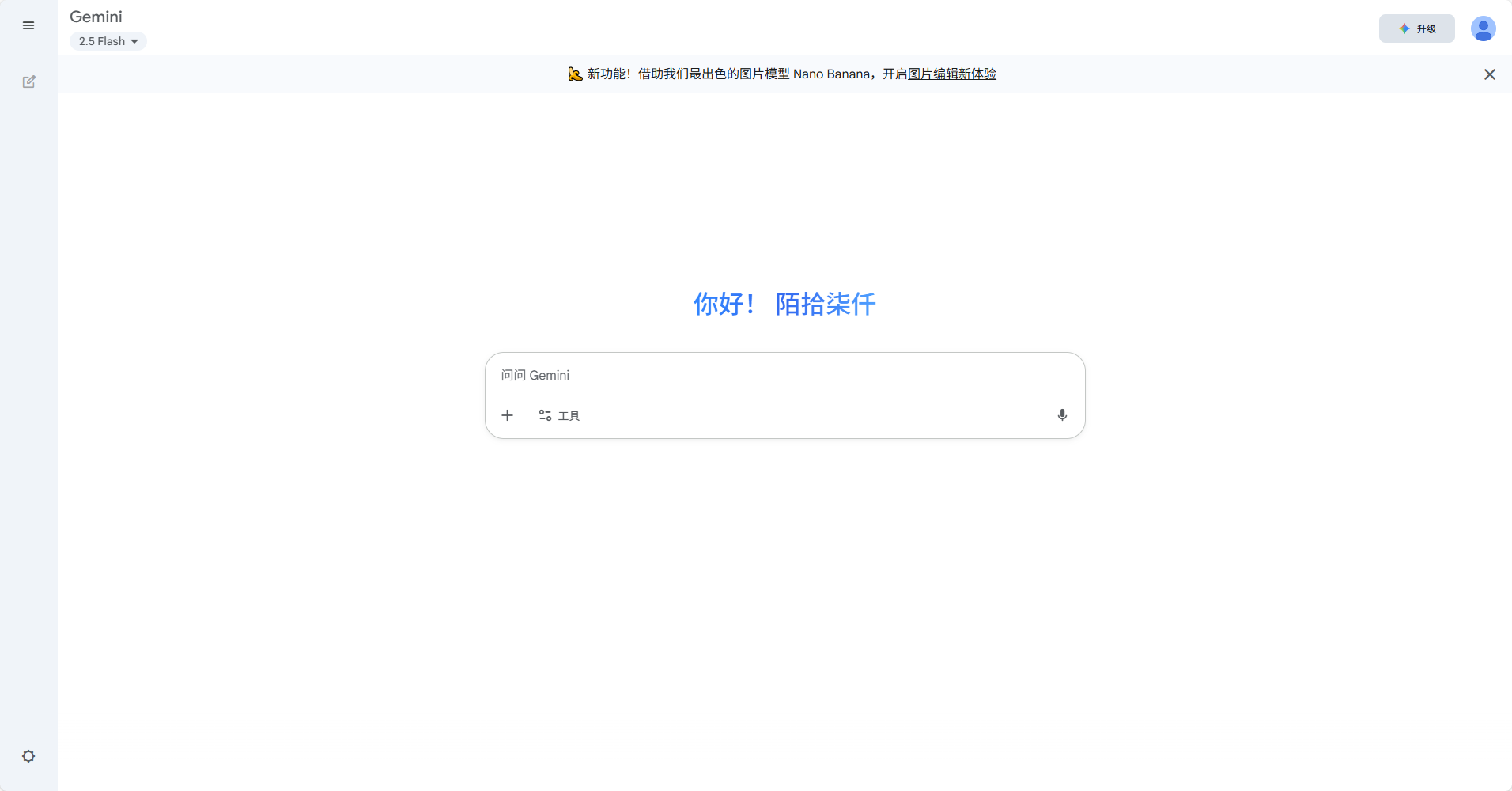The width and height of the screenshot is (1512, 791).
Task: Focus the 问问 Gemini prompt field
Action: tap(783, 376)
